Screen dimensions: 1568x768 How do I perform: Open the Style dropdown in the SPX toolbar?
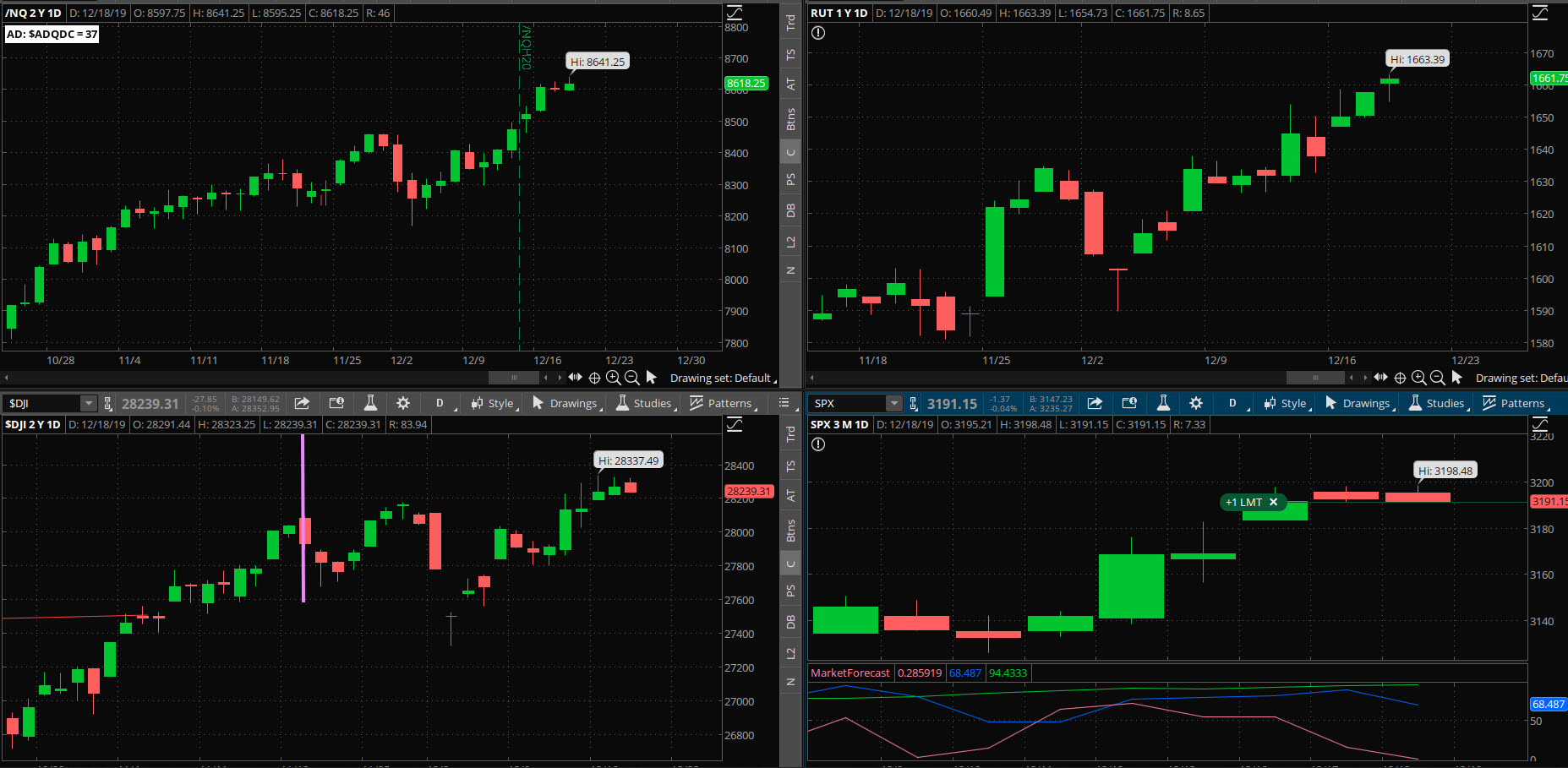pyautogui.click(x=1287, y=403)
